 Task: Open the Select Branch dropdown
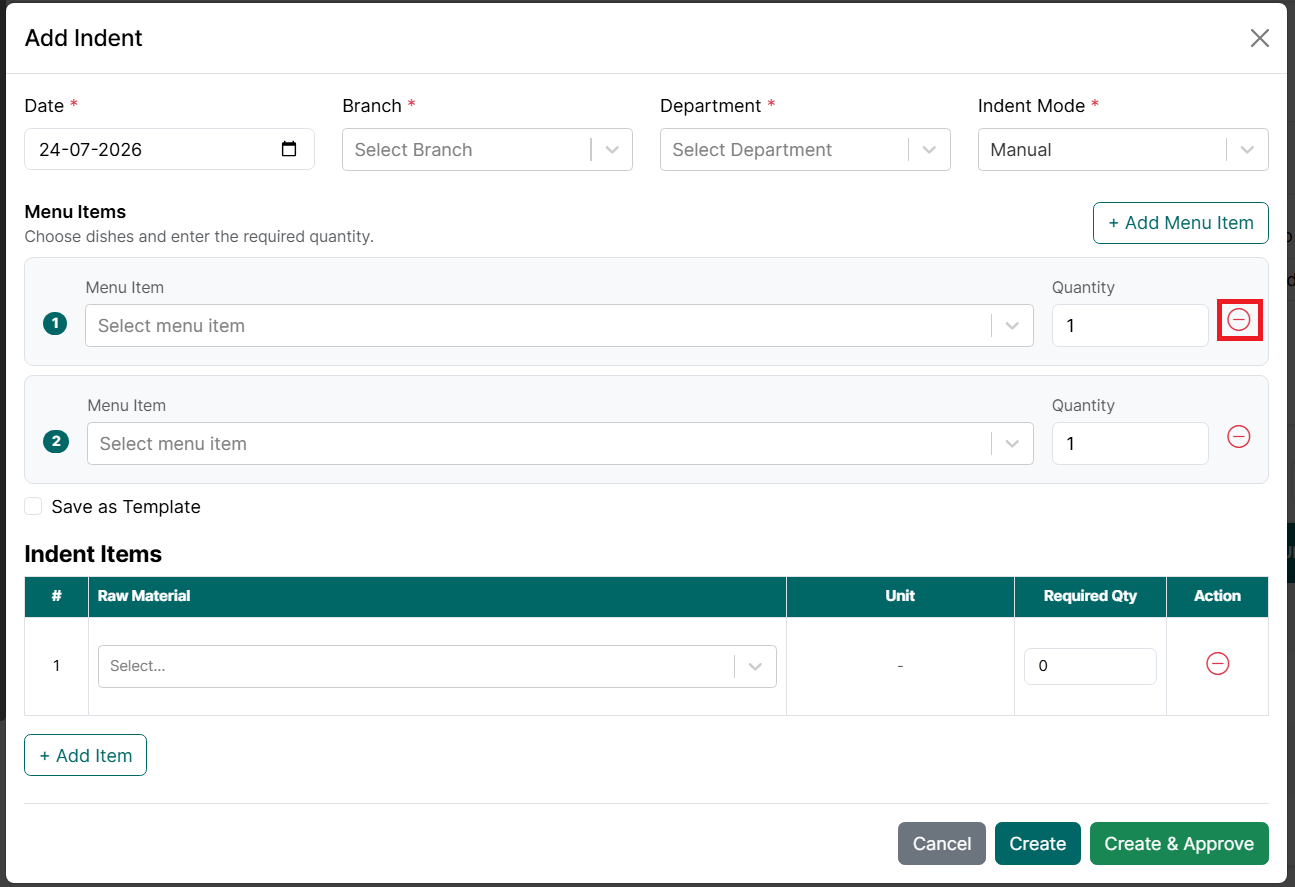pyautogui.click(x=487, y=149)
